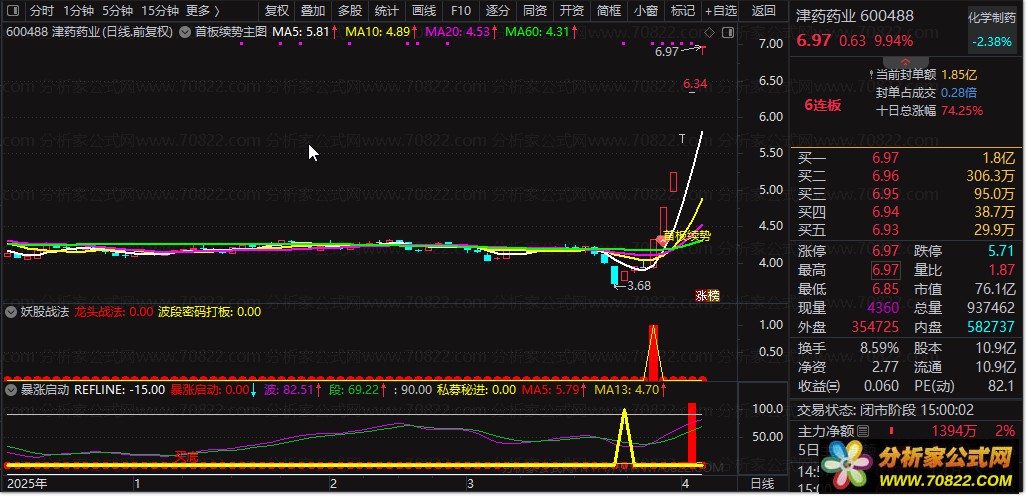This screenshot has width=1029, height=497.
Task: Expand the 妖股战法 indicator dropdown
Action: (x=12, y=312)
